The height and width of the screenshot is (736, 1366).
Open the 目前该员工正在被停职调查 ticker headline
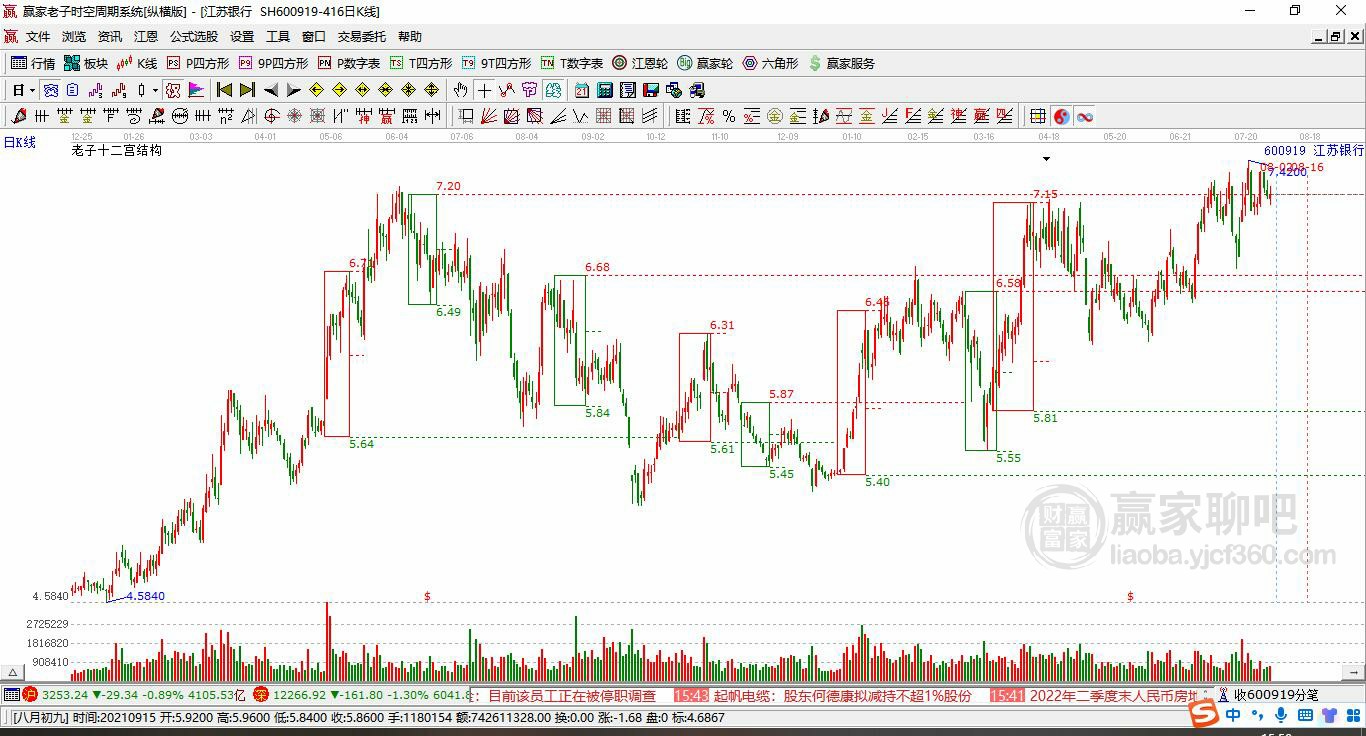point(572,695)
